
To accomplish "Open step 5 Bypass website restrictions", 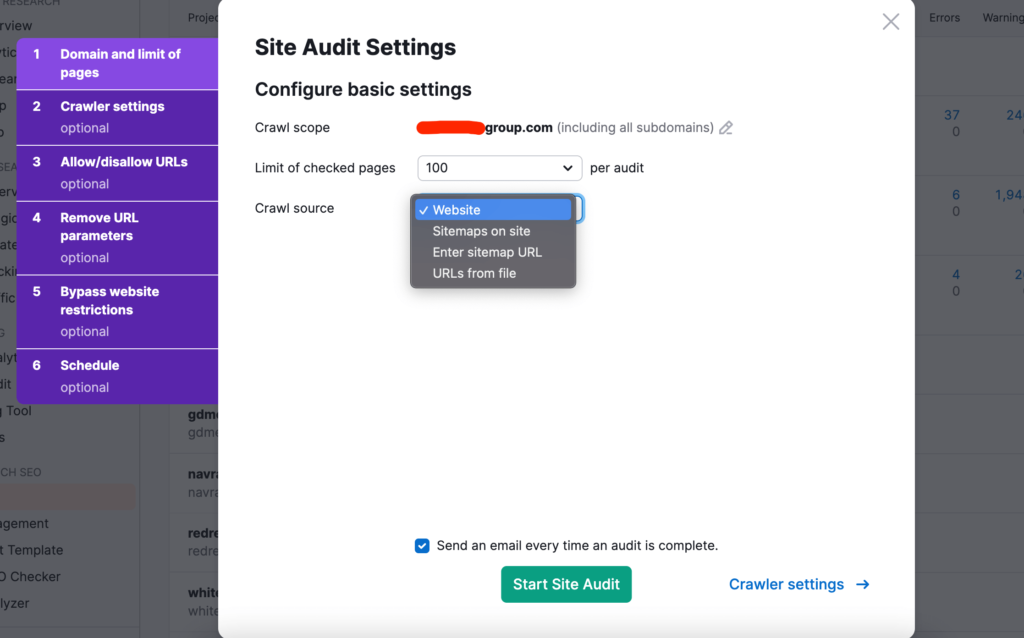I will pyautogui.click(x=118, y=311).
